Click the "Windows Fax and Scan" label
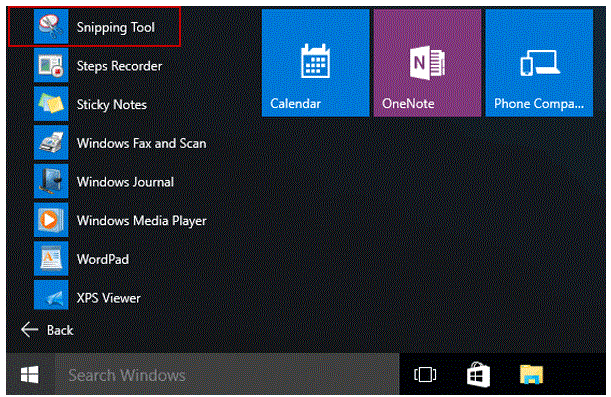 141,143
